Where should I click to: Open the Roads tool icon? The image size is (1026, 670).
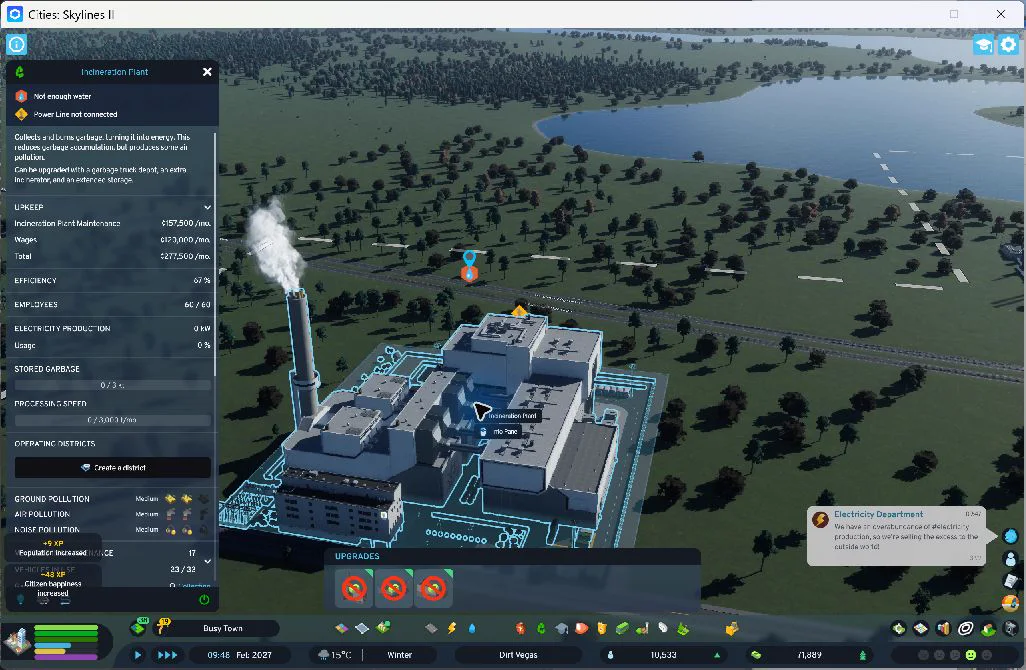coord(431,628)
